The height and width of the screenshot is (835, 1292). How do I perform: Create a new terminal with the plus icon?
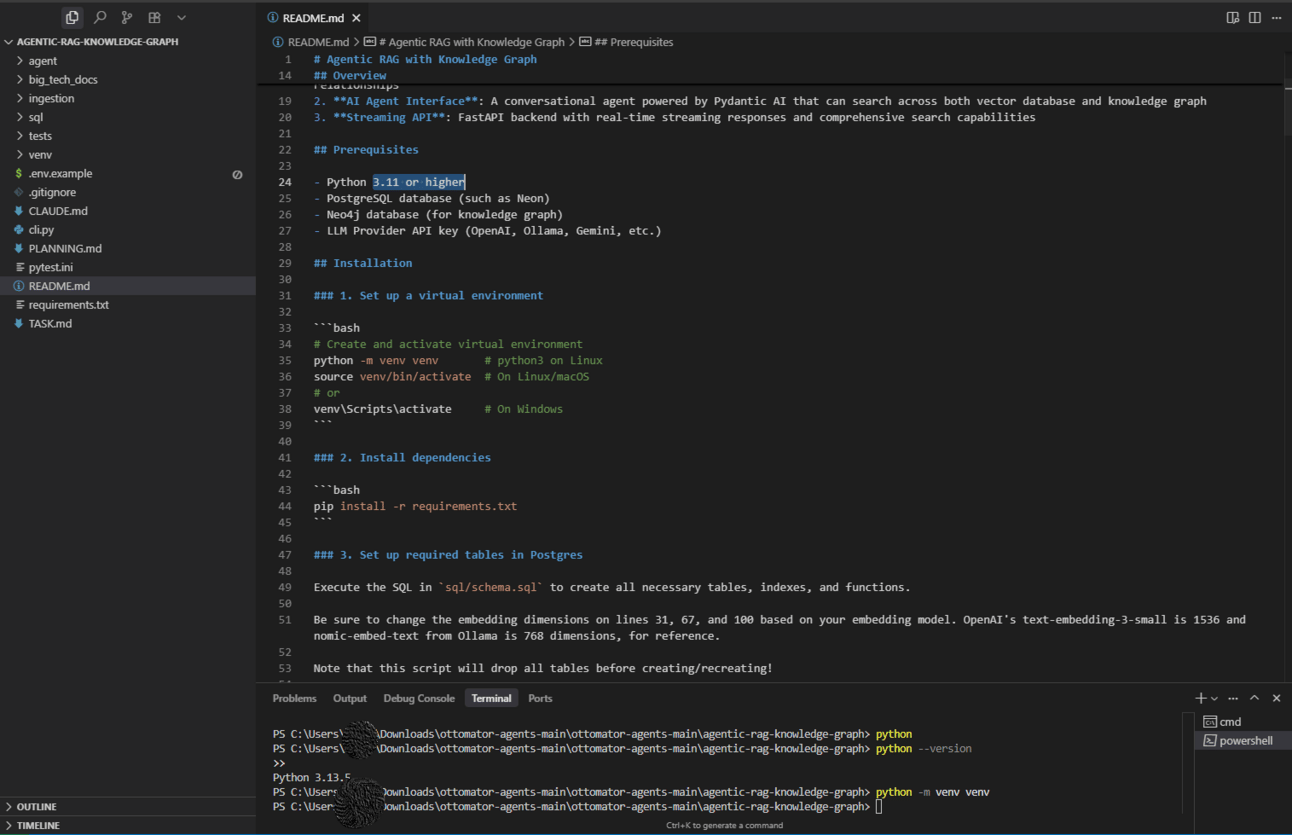click(1200, 698)
